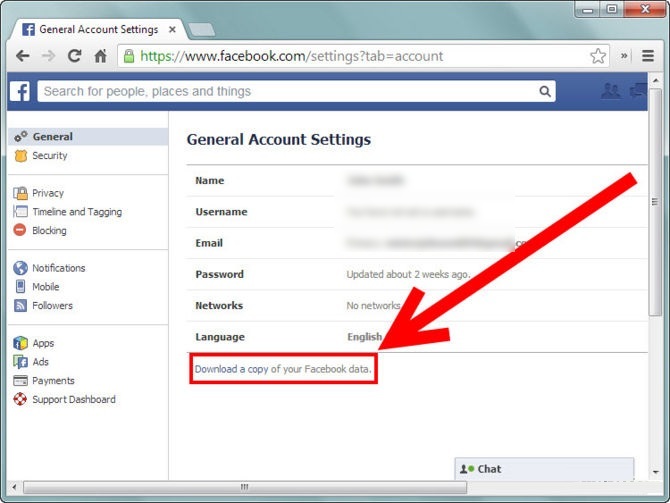Click the browser Back arrow
This screenshot has width=670, height=503.
(x=23, y=56)
